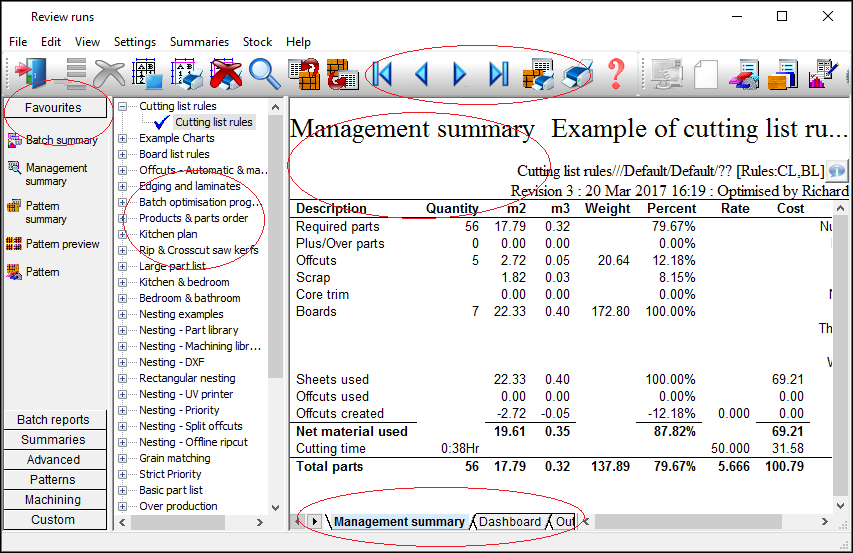Click the Favourites panel button
This screenshot has width=853, height=553.
tap(55, 108)
